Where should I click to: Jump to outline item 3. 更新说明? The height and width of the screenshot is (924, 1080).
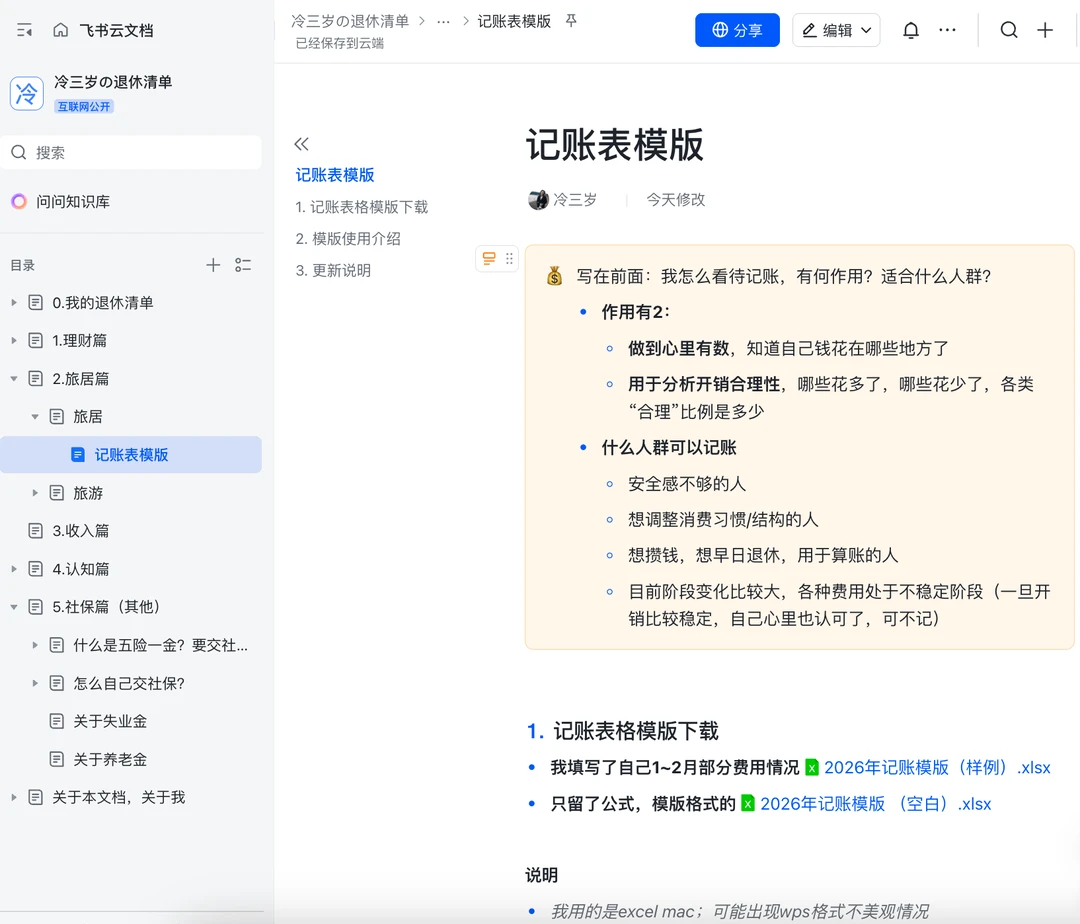click(x=333, y=271)
